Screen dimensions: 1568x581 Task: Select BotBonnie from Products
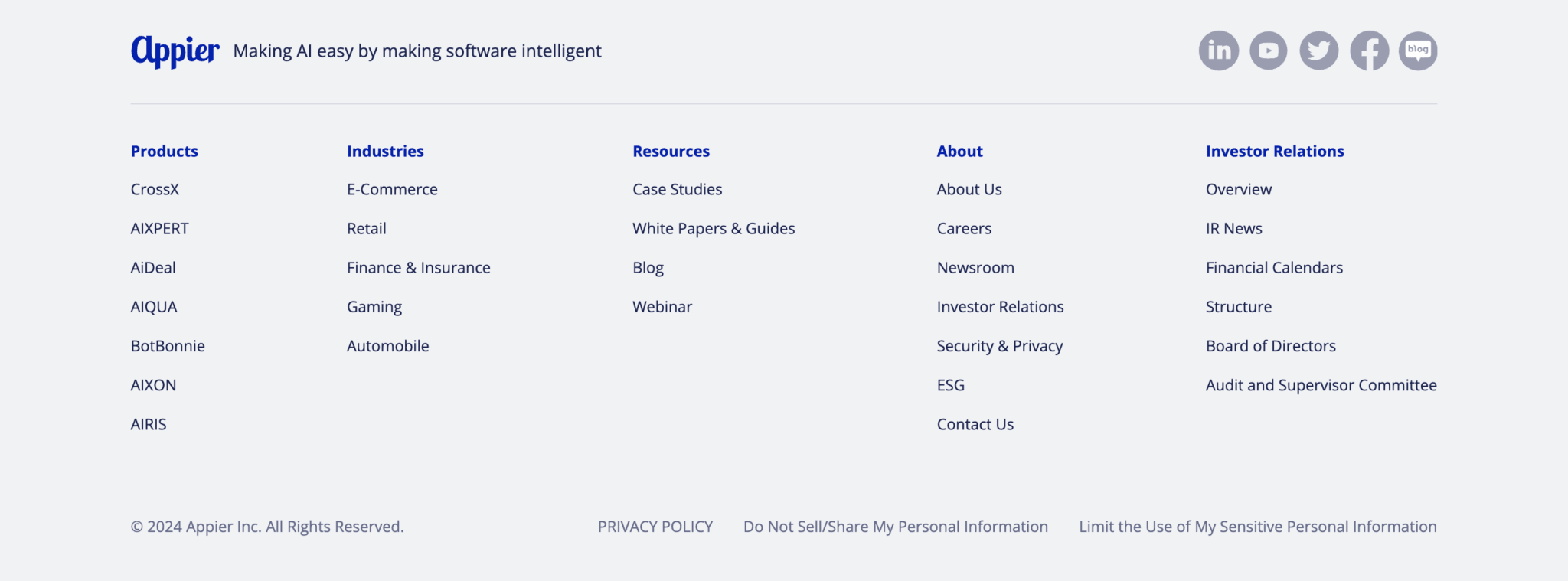point(168,346)
